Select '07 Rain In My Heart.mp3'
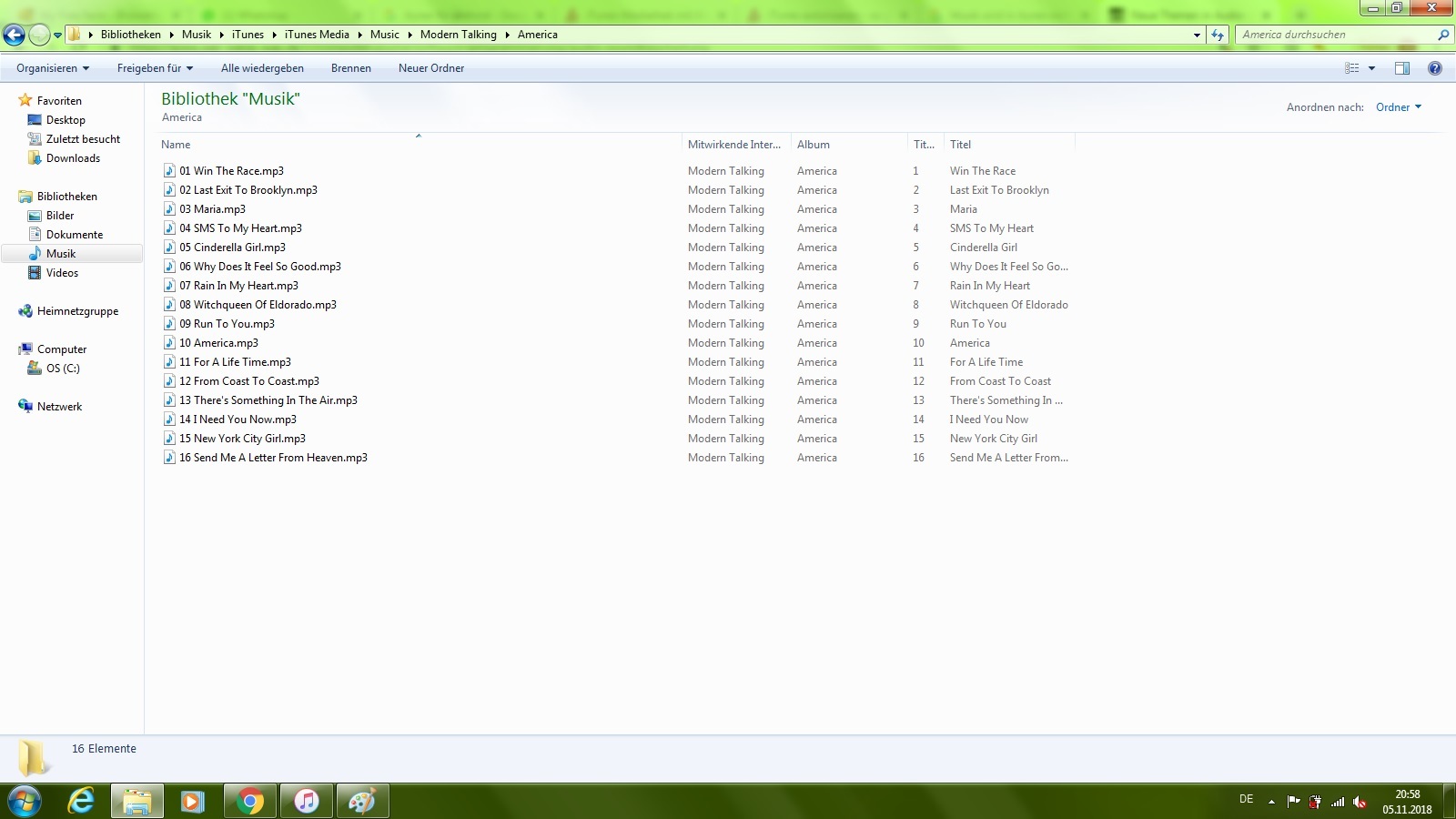This screenshot has width=1456, height=819. click(x=238, y=286)
